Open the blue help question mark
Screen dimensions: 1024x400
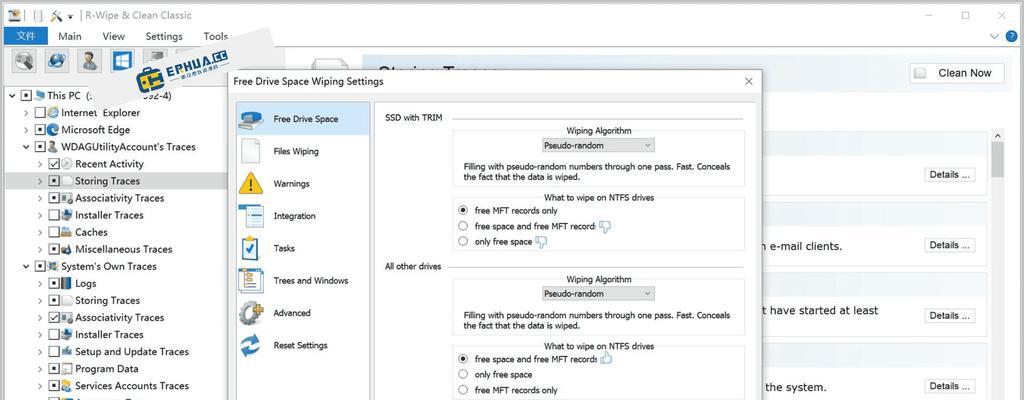[1012, 37]
